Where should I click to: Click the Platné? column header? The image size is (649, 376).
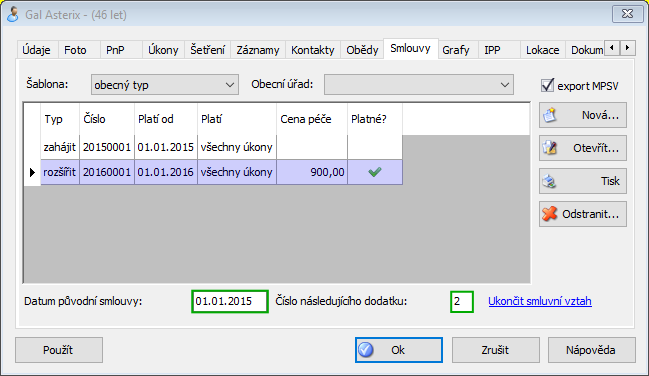click(375, 119)
